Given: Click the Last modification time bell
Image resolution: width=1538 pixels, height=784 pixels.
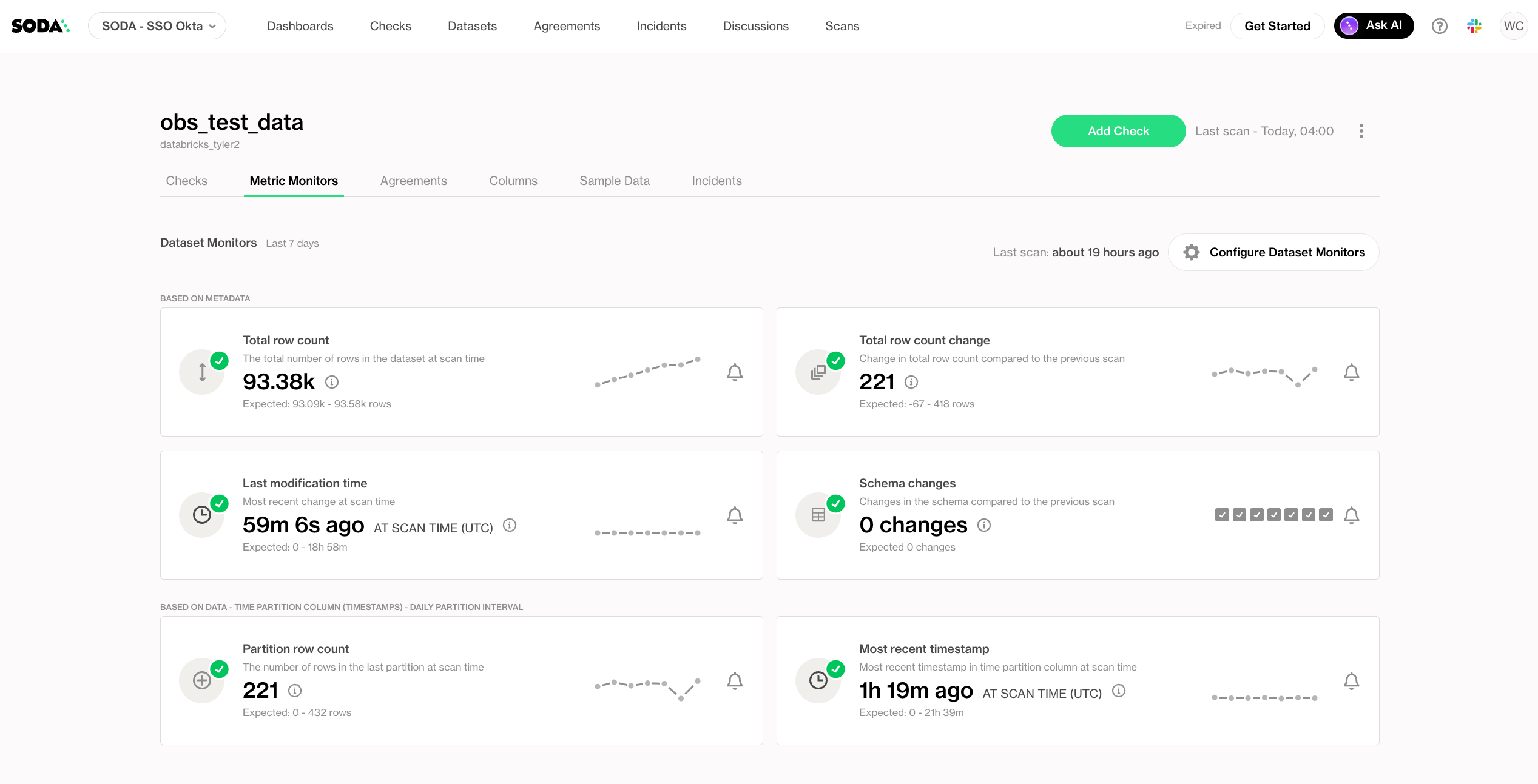Looking at the screenshot, I should (735, 515).
